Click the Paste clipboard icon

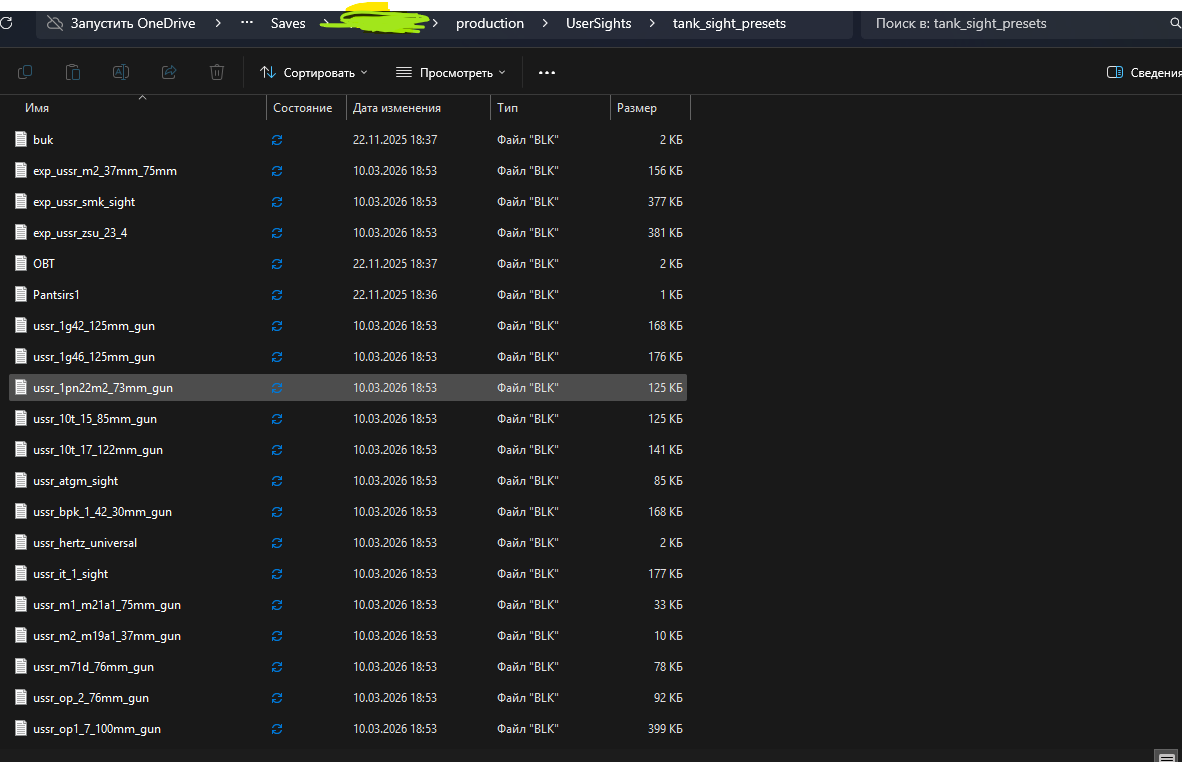(x=73, y=72)
